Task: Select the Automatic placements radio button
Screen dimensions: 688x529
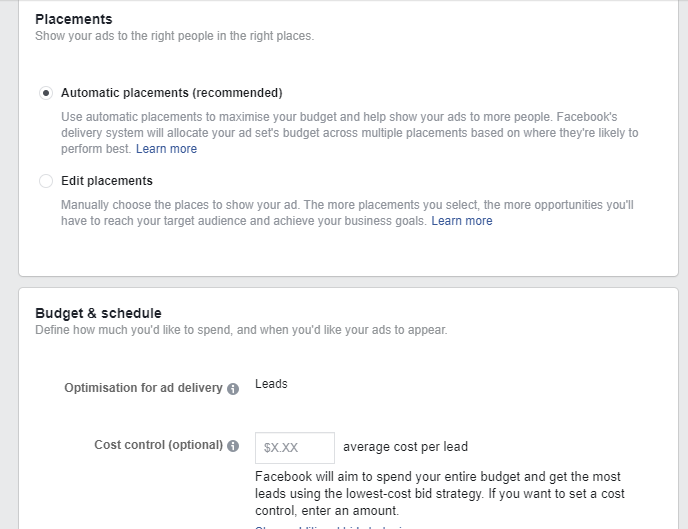Action: pyautogui.click(x=46, y=93)
